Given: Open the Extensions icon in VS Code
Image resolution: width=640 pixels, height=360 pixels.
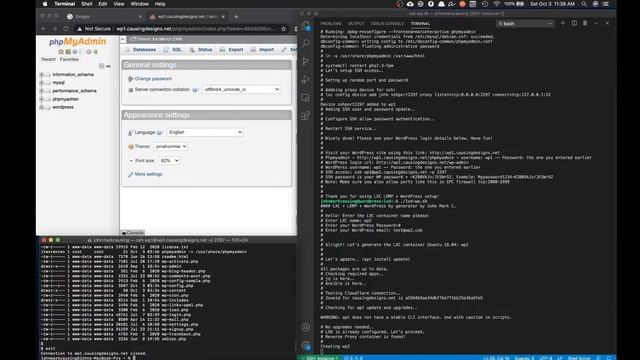Looking at the screenshot, I should coord(306,116).
